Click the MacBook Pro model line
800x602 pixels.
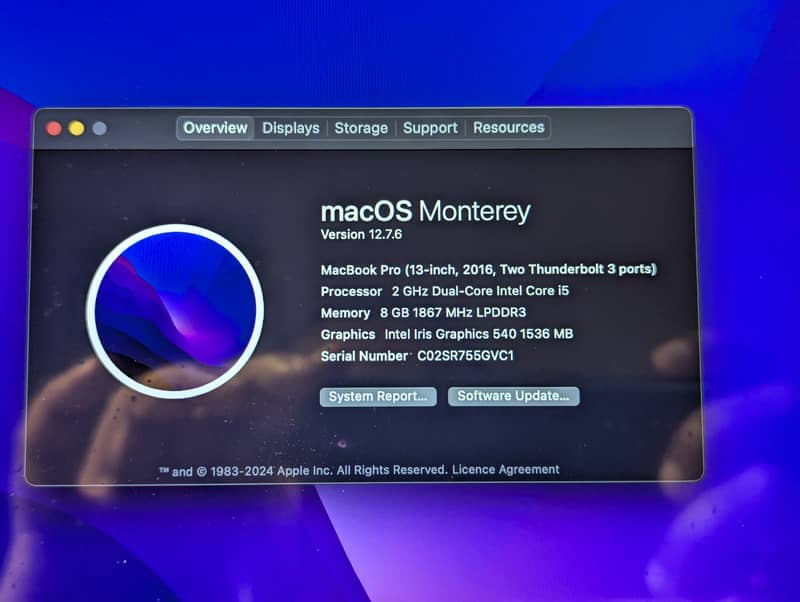tap(488, 269)
